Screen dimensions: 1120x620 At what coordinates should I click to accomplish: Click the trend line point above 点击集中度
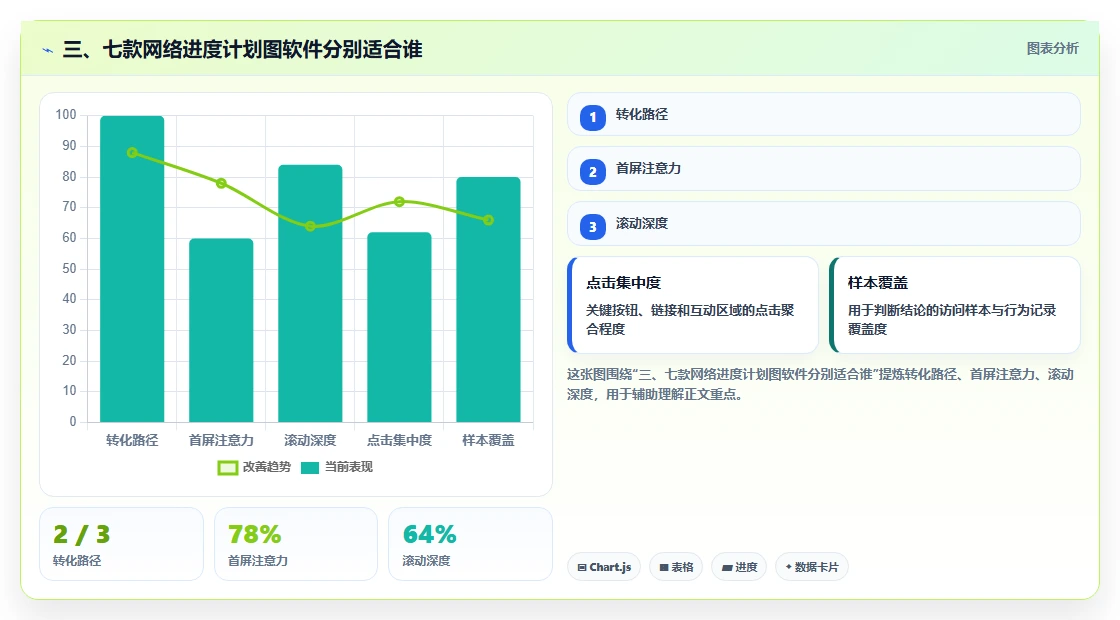pos(399,201)
